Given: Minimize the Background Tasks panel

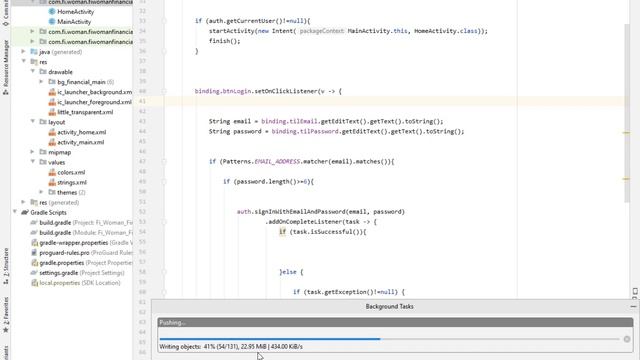Looking at the screenshot, I should (x=633, y=306).
